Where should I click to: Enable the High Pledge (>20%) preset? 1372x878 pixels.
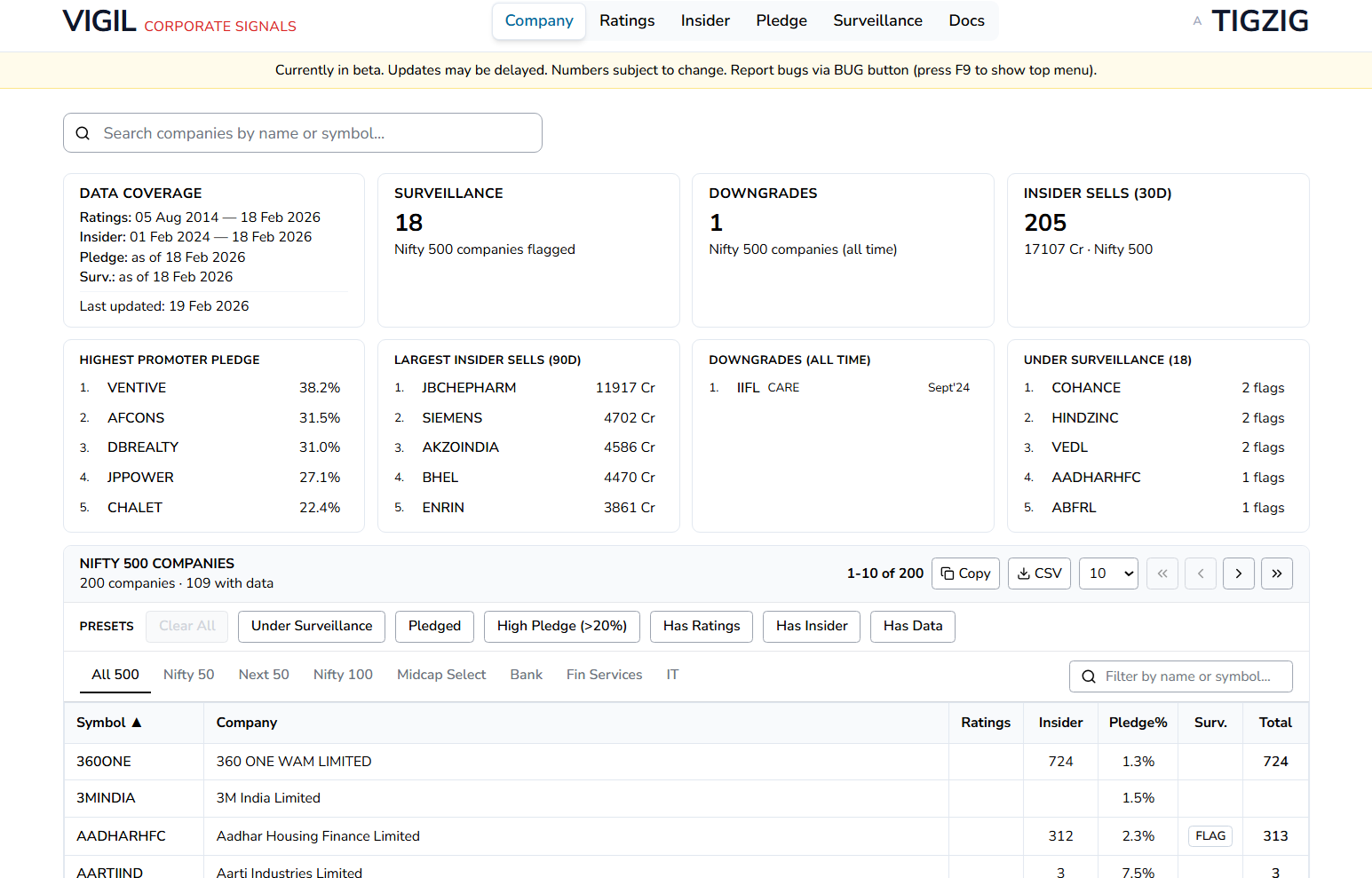[x=561, y=626]
